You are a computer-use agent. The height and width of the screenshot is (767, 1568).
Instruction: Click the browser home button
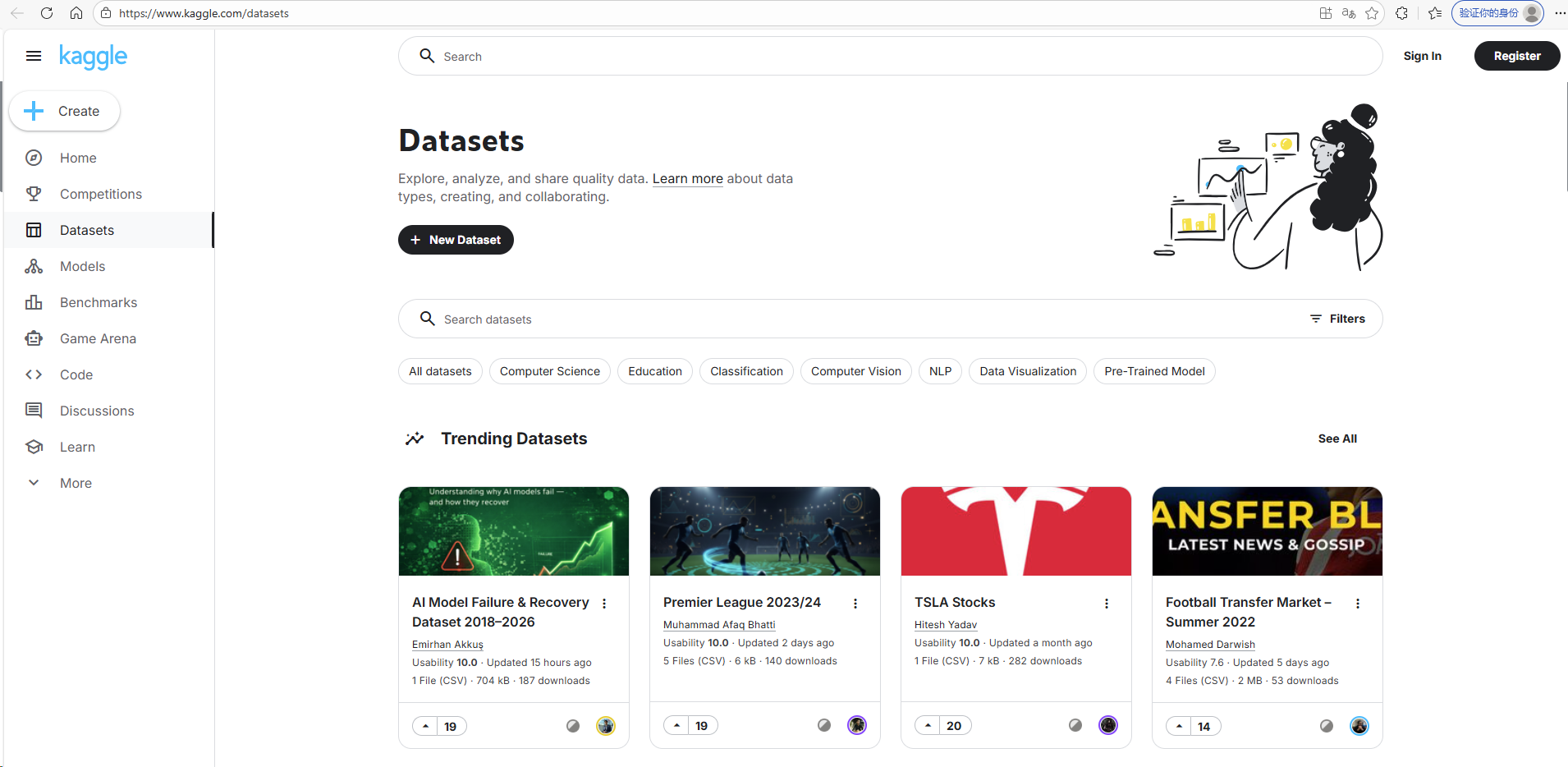(x=76, y=13)
